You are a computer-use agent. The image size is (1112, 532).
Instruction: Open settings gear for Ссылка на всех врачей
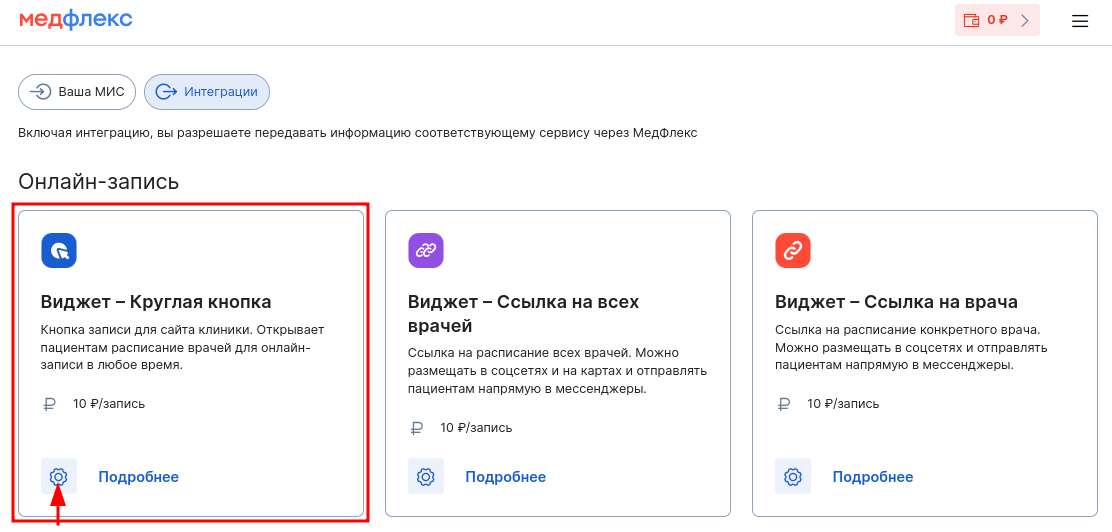(x=426, y=477)
